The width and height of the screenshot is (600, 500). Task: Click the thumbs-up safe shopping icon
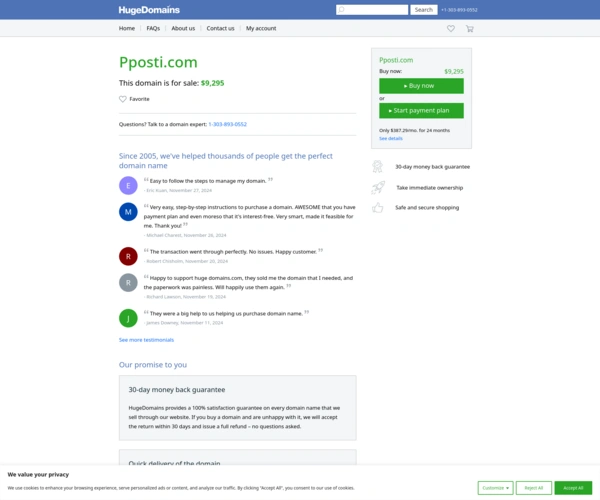pos(378,208)
